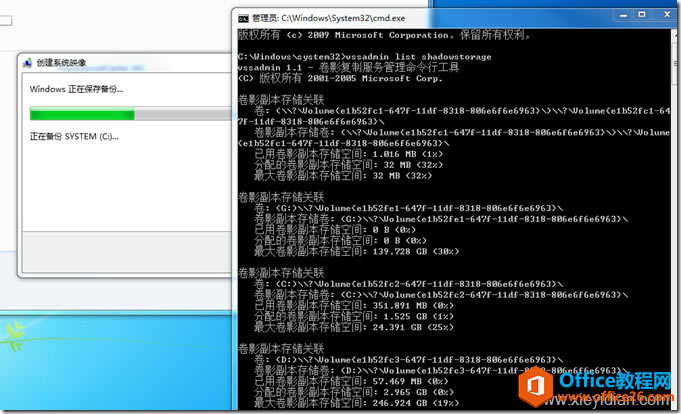
Task: Click text '正在备份 SYSTEM (C:)...'
Action: tap(74, 136)
